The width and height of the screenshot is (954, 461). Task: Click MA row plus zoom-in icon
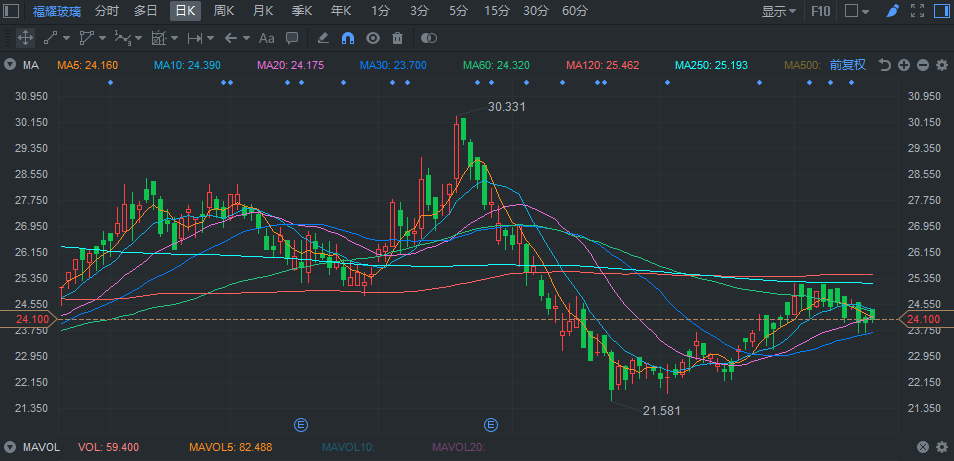904,65
